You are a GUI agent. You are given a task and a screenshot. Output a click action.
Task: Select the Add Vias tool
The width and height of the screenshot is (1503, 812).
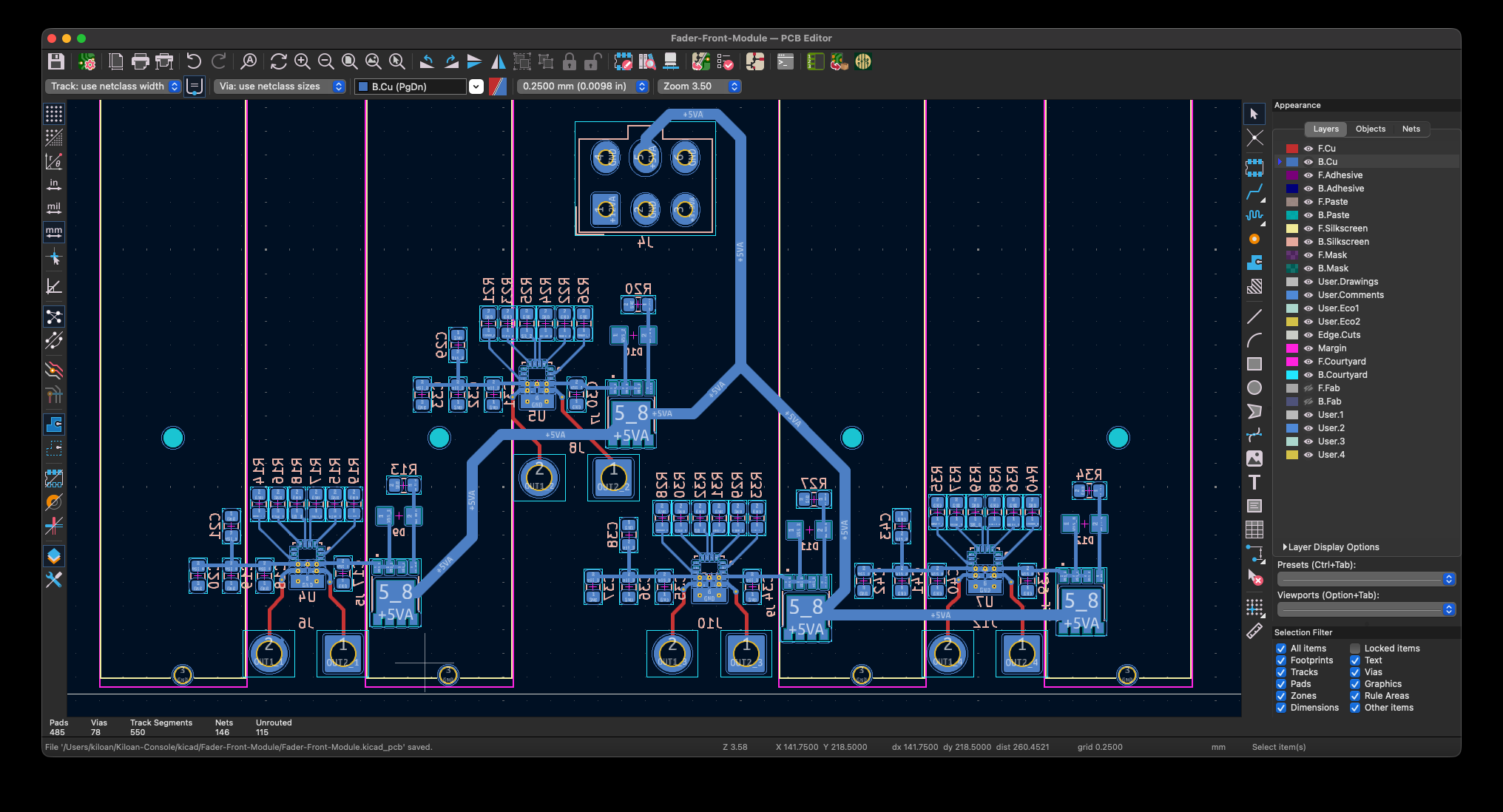pos(1254,239)
